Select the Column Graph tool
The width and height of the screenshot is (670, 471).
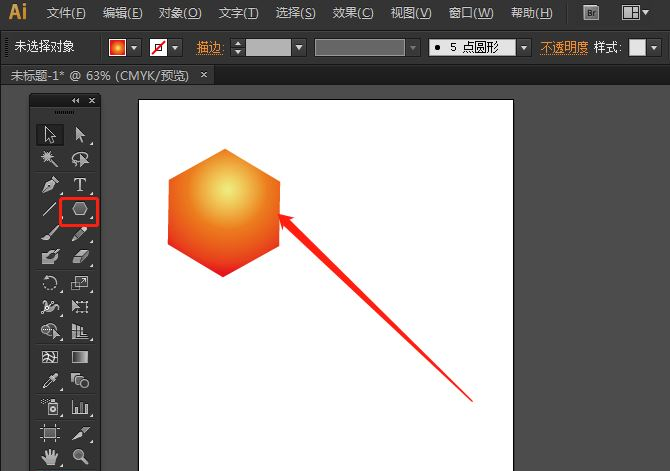(80, 407)
